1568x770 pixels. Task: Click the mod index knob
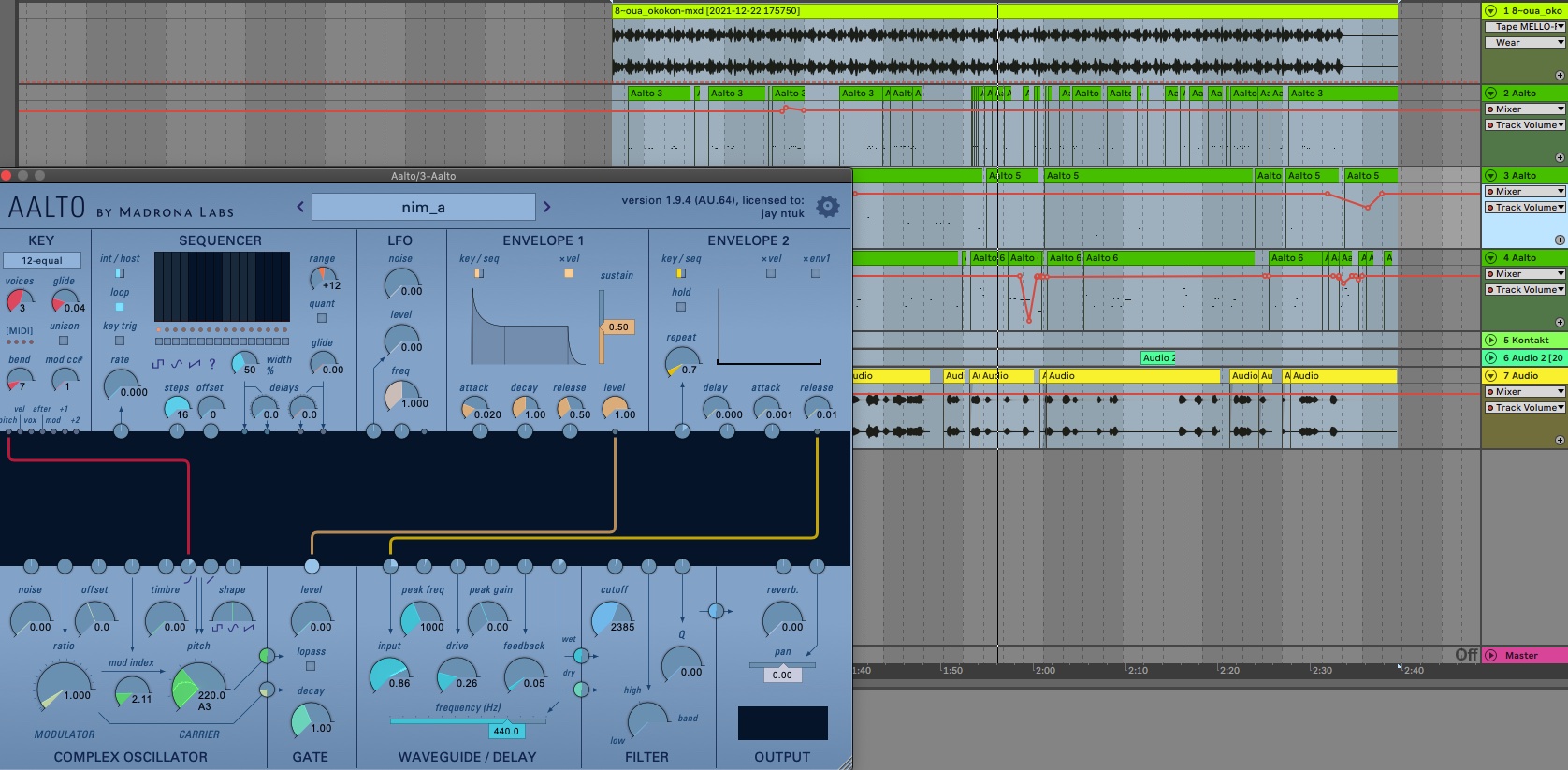pyautogui.click(x=132, y=692)
